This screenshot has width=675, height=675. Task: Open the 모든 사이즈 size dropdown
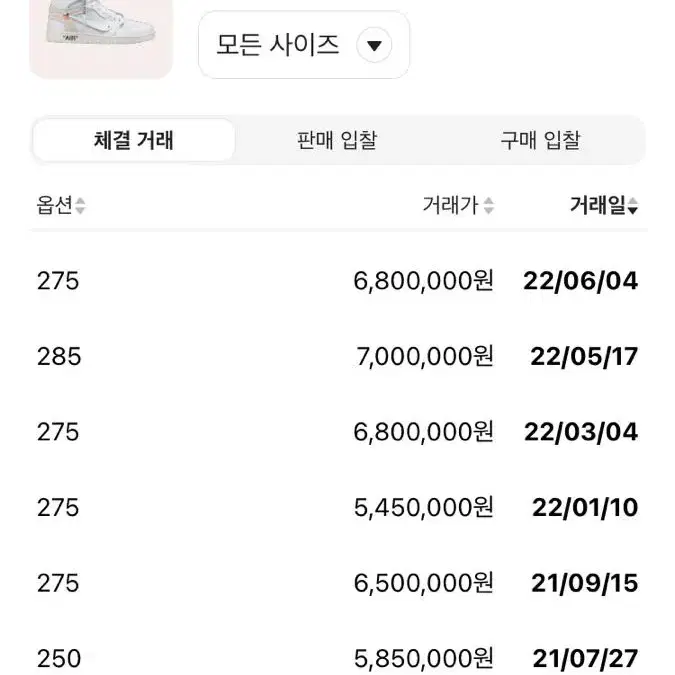click(x=304, y=45)
